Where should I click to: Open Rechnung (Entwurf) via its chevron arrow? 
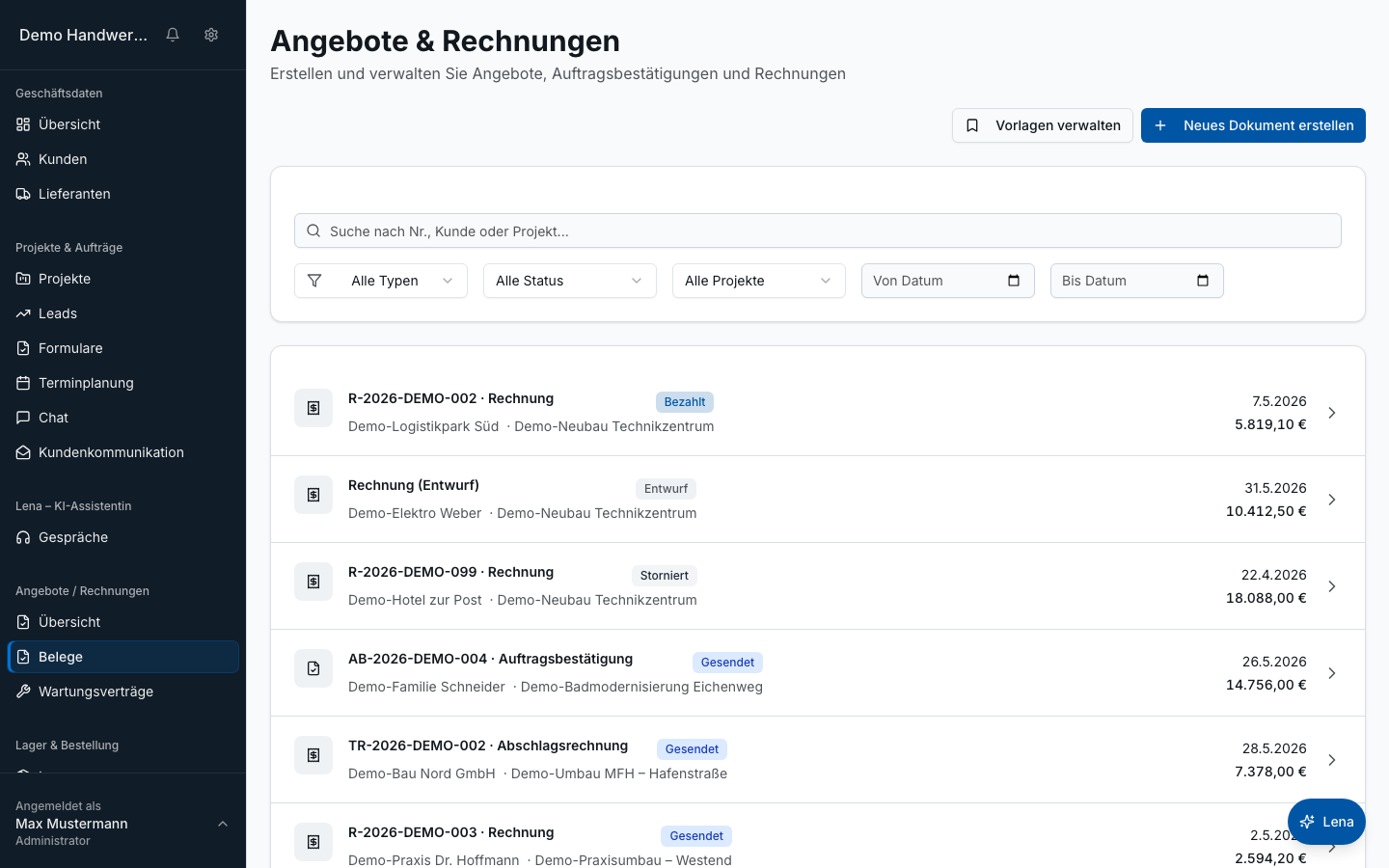point(1332,500)
